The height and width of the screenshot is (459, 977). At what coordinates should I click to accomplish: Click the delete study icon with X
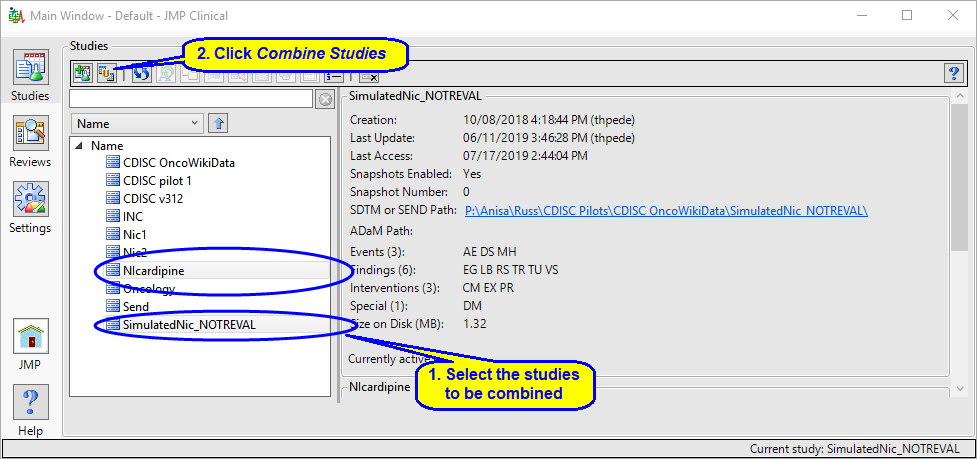tap(369, 77)
